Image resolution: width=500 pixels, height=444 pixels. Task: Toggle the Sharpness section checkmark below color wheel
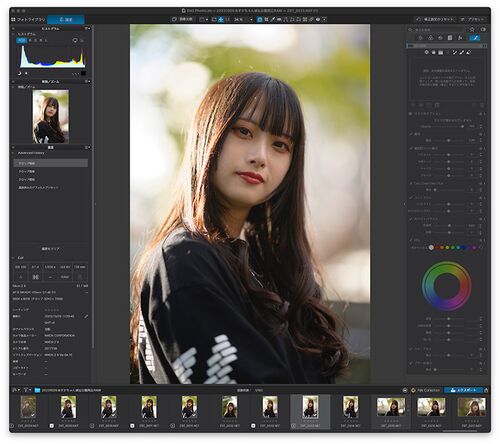coord(411,349)
